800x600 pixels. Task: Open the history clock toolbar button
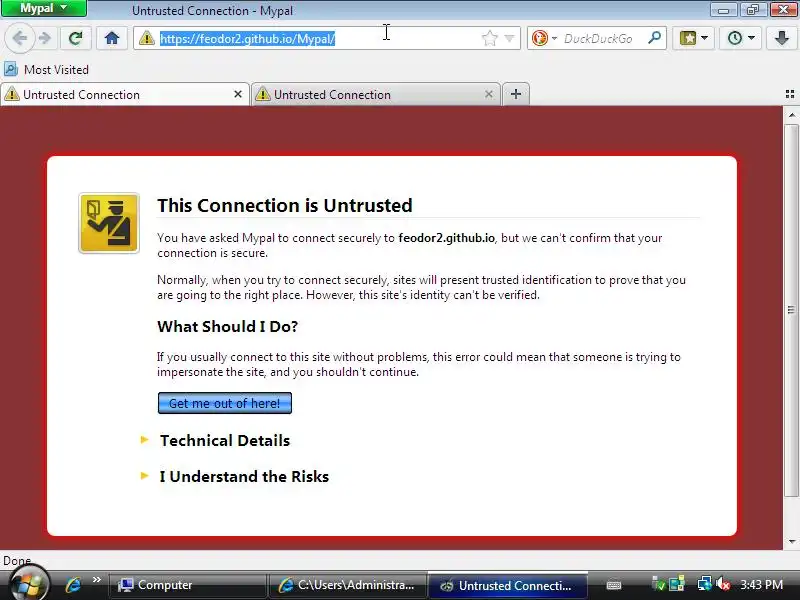pos(735,38)
